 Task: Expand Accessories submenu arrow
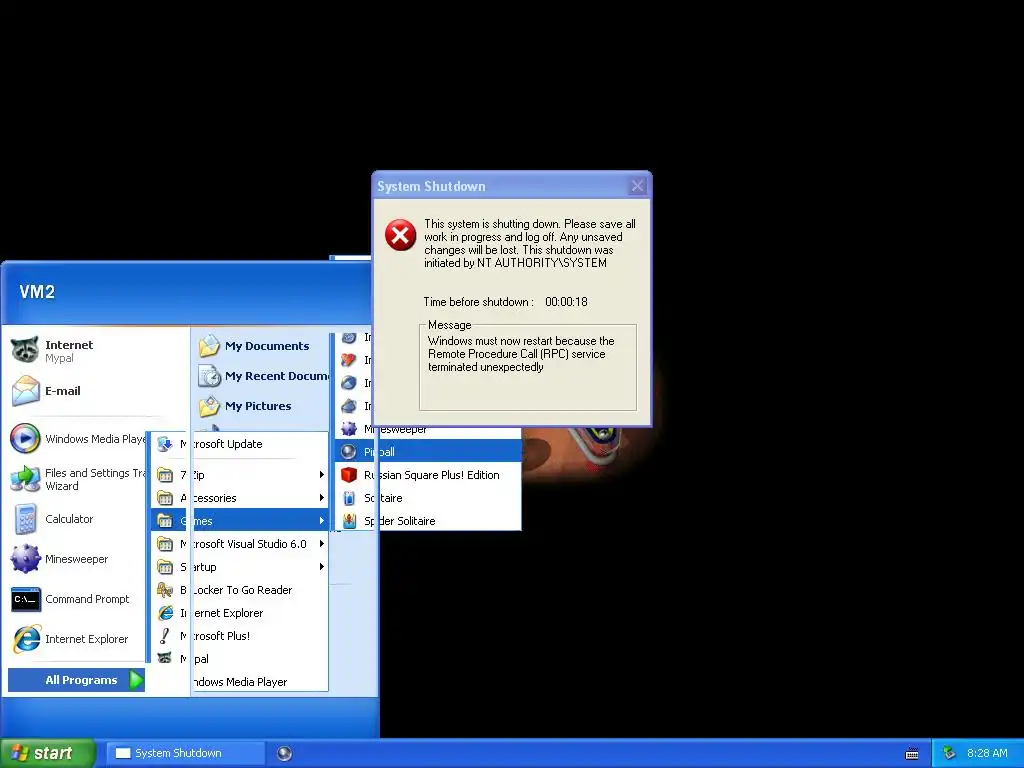321,498
